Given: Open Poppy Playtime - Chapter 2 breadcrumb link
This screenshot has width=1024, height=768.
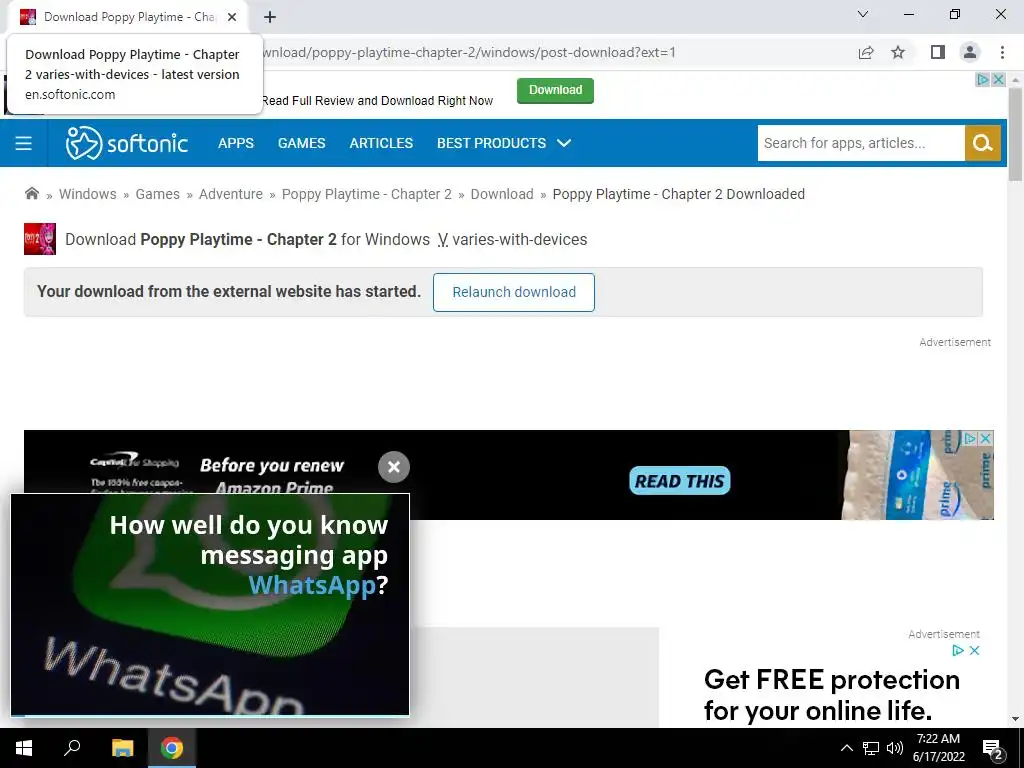Looking at the screenshot, I should tap(366, 194).
